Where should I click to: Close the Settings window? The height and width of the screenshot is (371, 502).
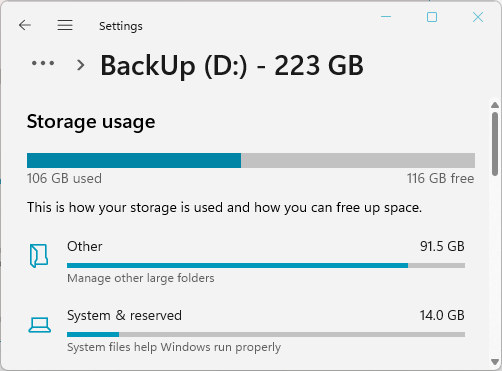[478, 17]
